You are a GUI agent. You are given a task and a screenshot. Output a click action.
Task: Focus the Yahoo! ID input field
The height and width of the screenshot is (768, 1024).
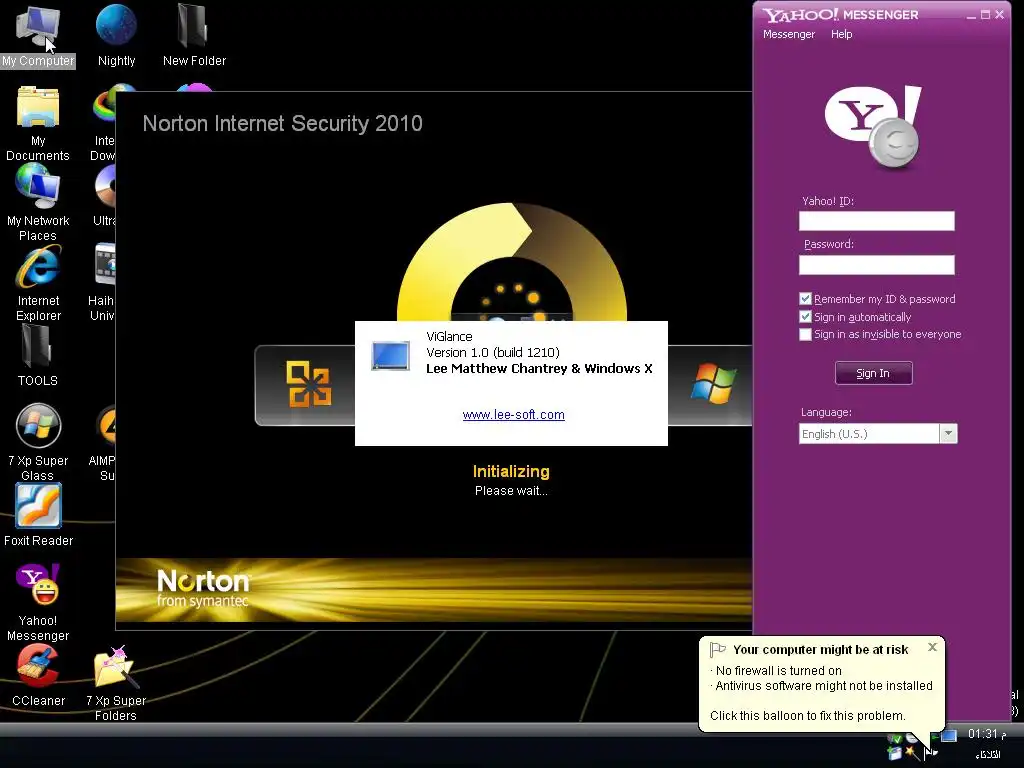tap(876, 221)
